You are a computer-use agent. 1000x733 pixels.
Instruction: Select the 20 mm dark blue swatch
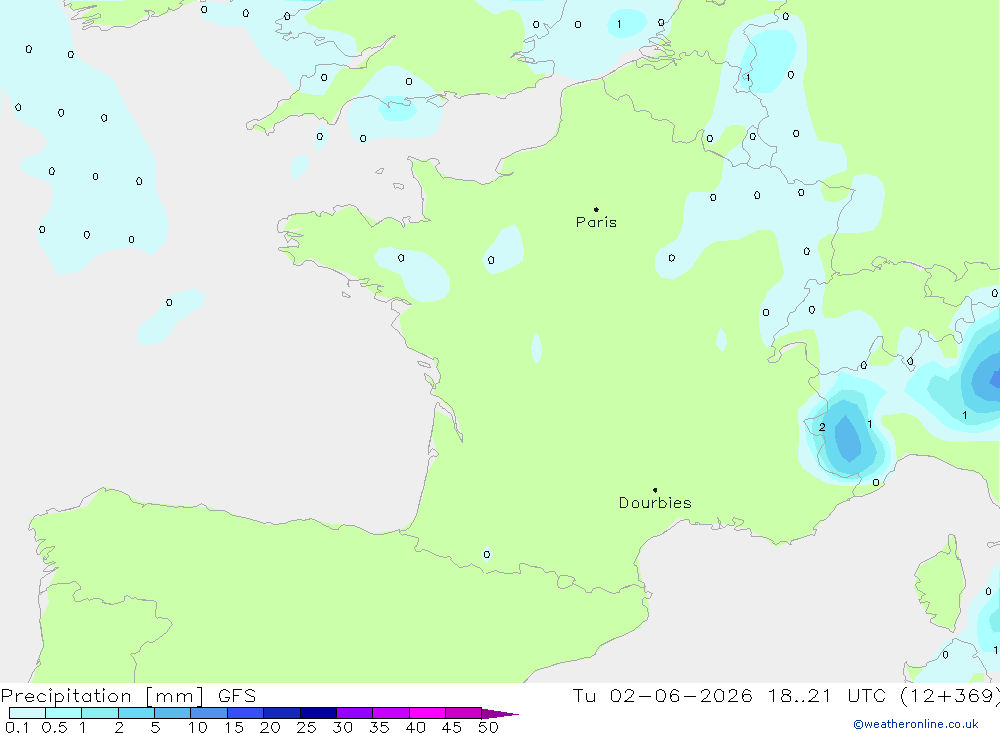(x=281, y=713)
